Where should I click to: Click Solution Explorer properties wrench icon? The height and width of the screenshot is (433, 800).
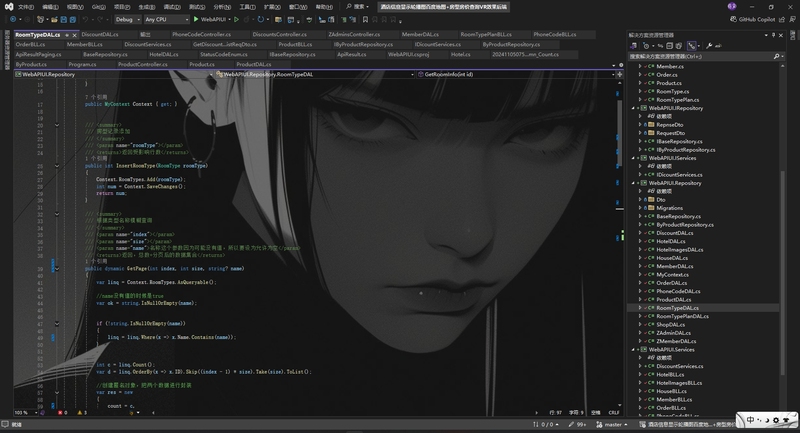click(x=709, y=45)
